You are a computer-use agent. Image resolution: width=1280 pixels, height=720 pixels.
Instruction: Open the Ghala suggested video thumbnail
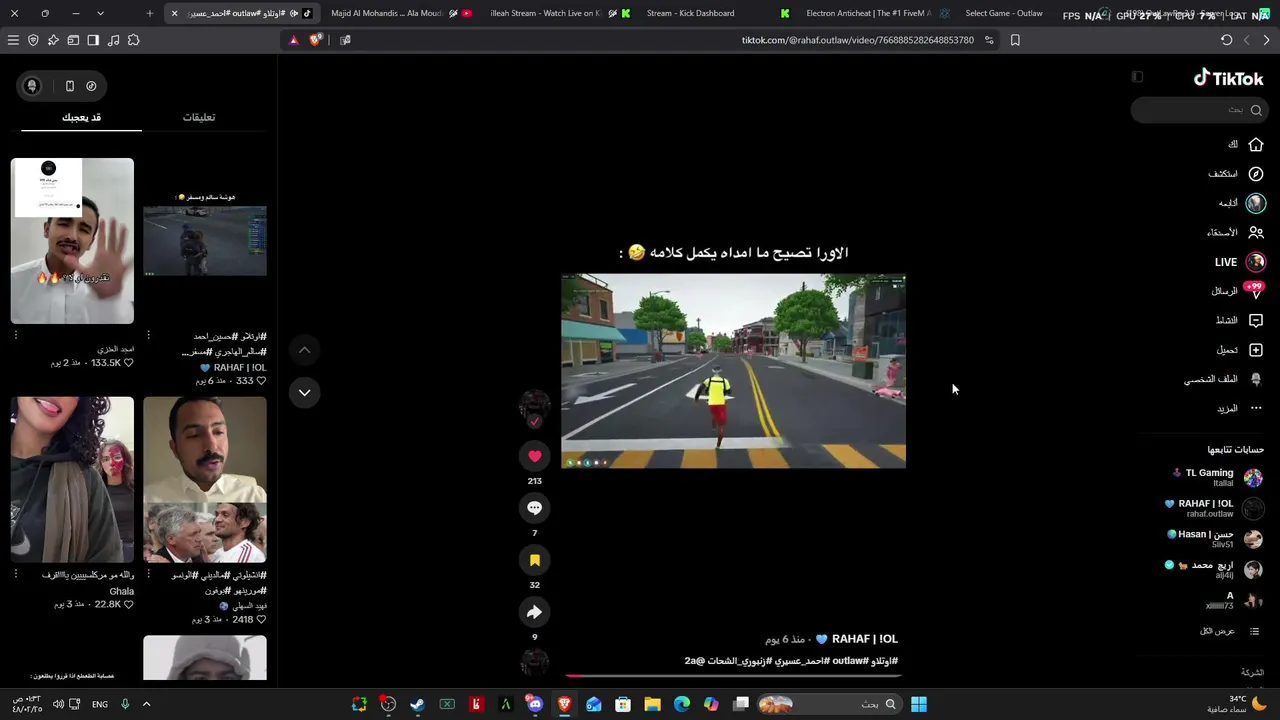[x=72, y=480]
